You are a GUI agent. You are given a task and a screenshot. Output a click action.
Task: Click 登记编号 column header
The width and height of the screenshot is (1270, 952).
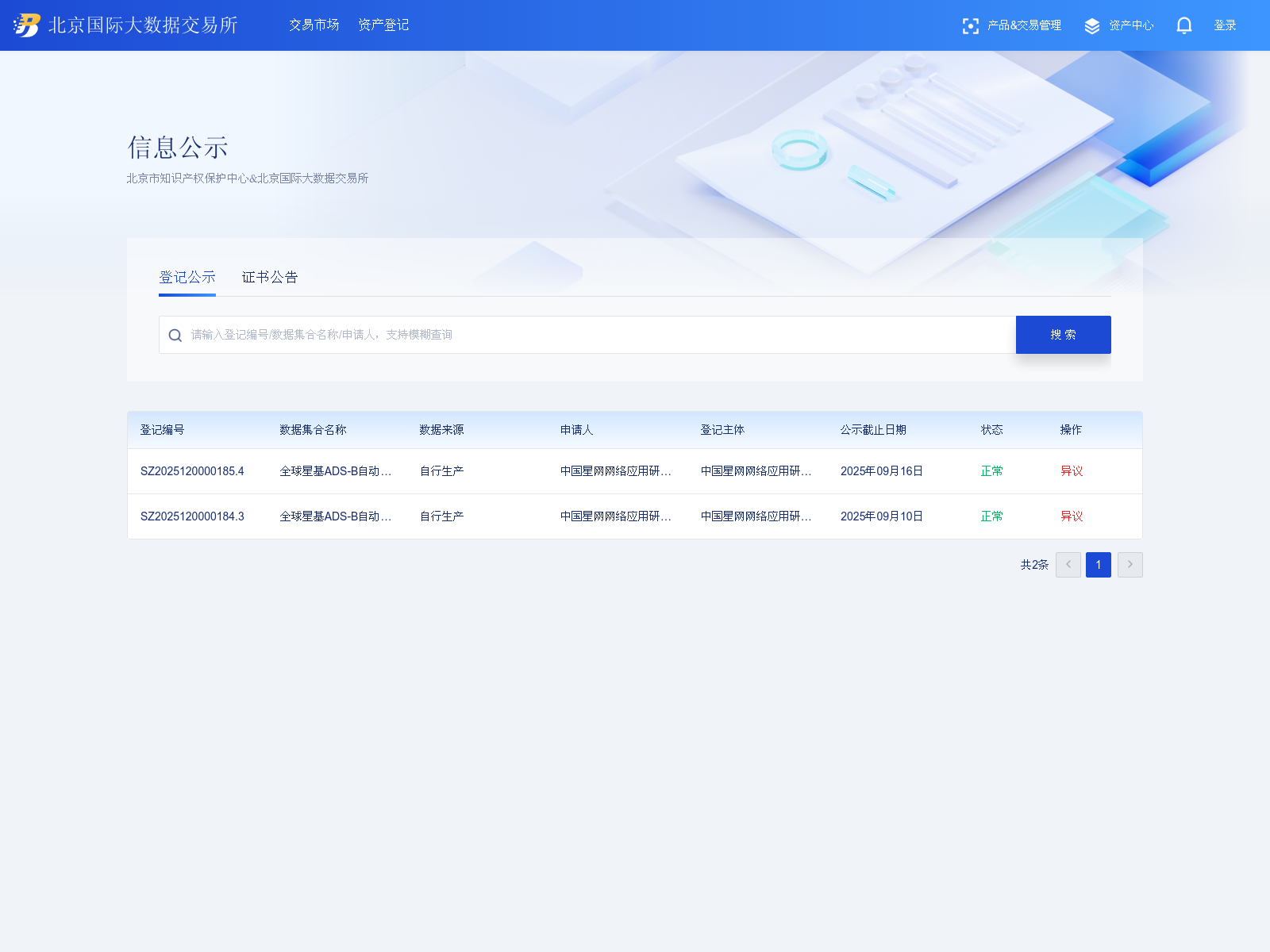click(163, 430)
